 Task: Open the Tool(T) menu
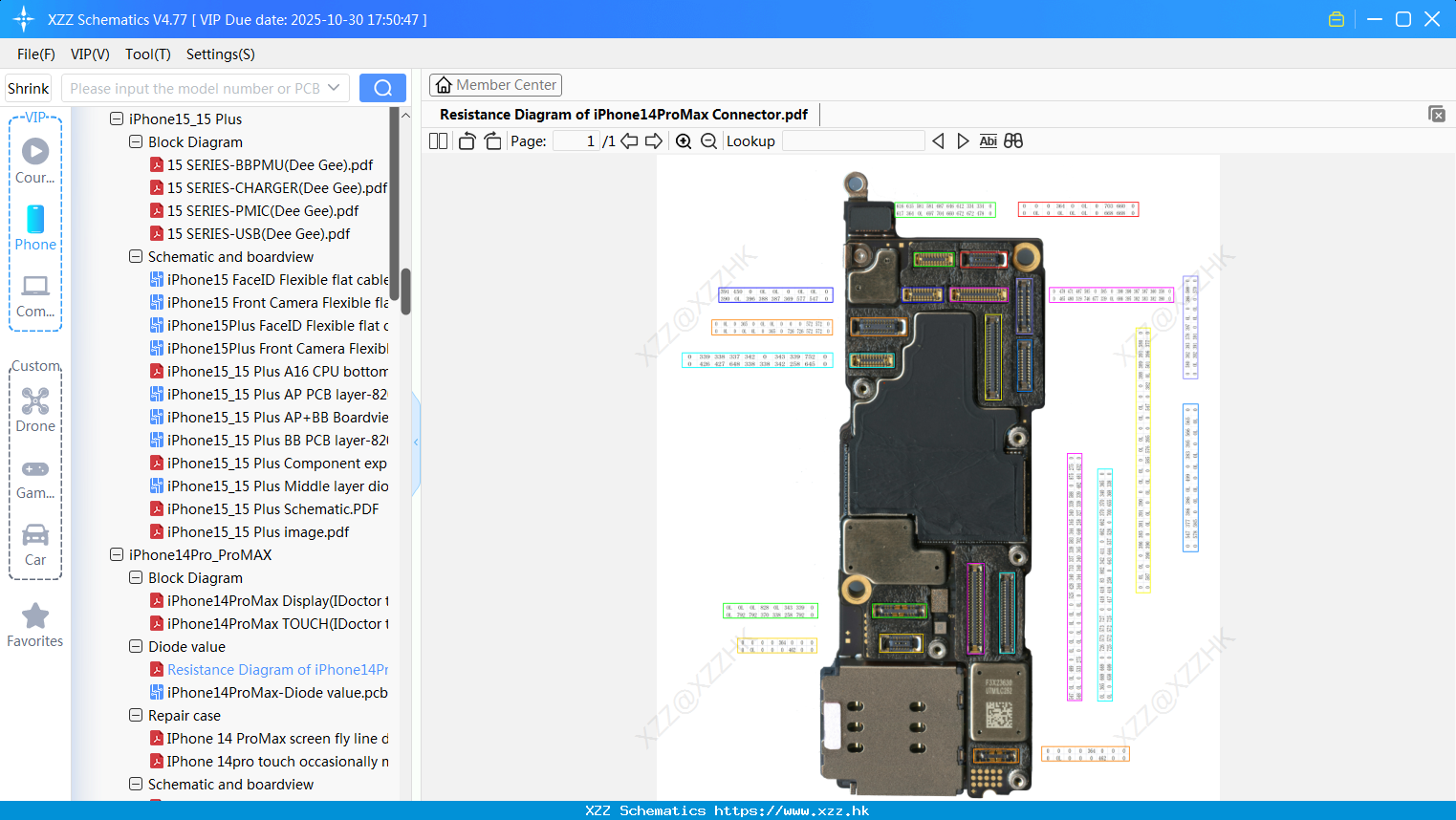pyautogui.click(x=147, y=54)
